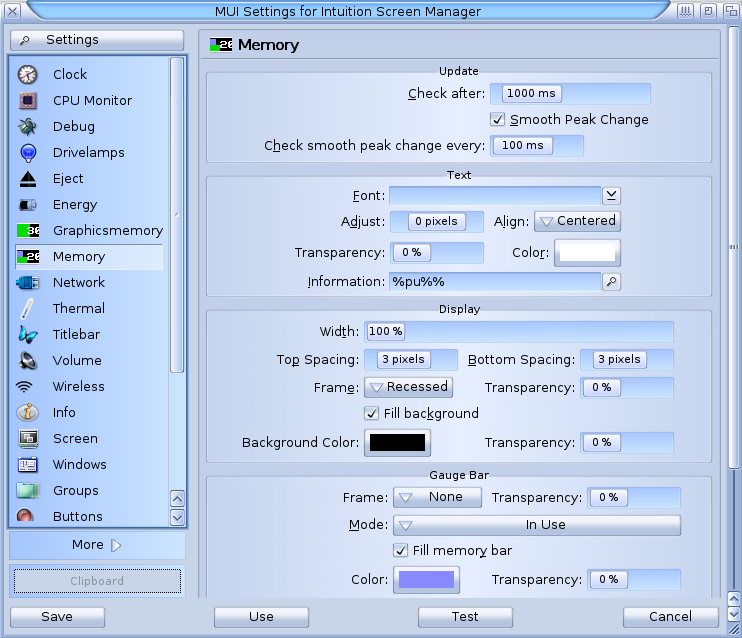Click the depth gadget in the titlebar
The width and height of the screenshot is (742, 638).
pyautogui.click(x=731, y=11)
